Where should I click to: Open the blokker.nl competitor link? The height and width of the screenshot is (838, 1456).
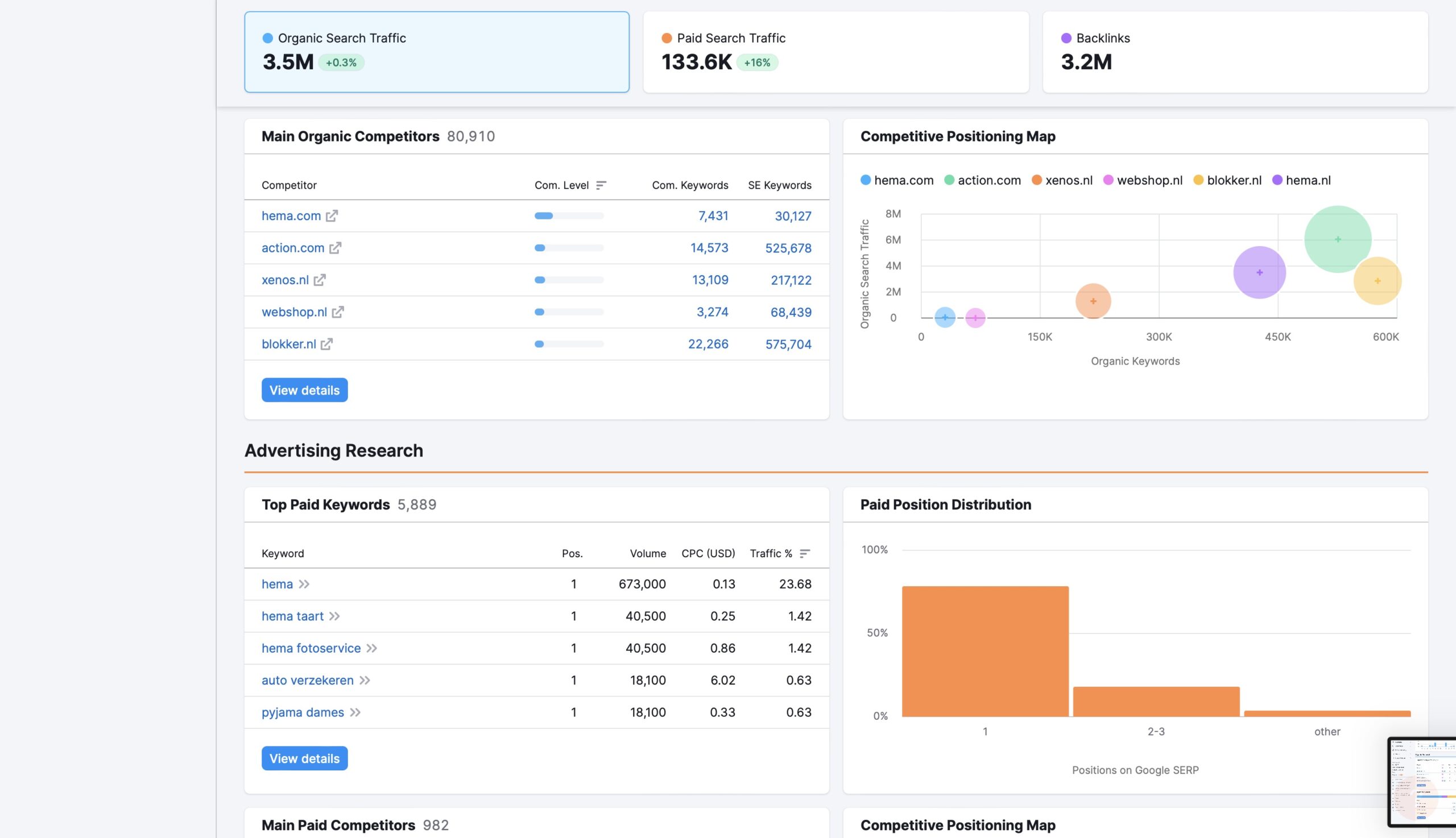[289, 344]
